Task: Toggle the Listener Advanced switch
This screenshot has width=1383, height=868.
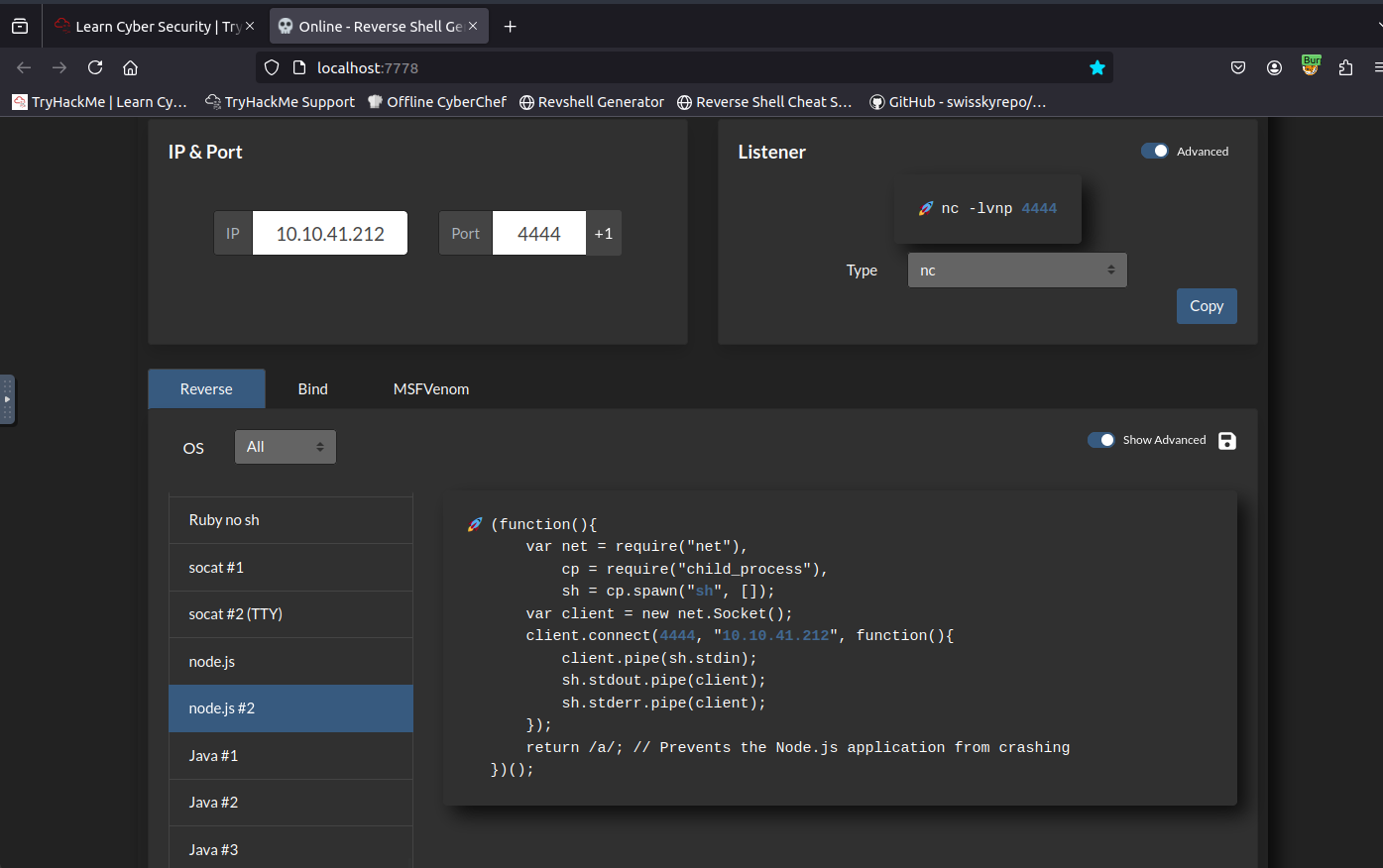Action: (1155, 151)
